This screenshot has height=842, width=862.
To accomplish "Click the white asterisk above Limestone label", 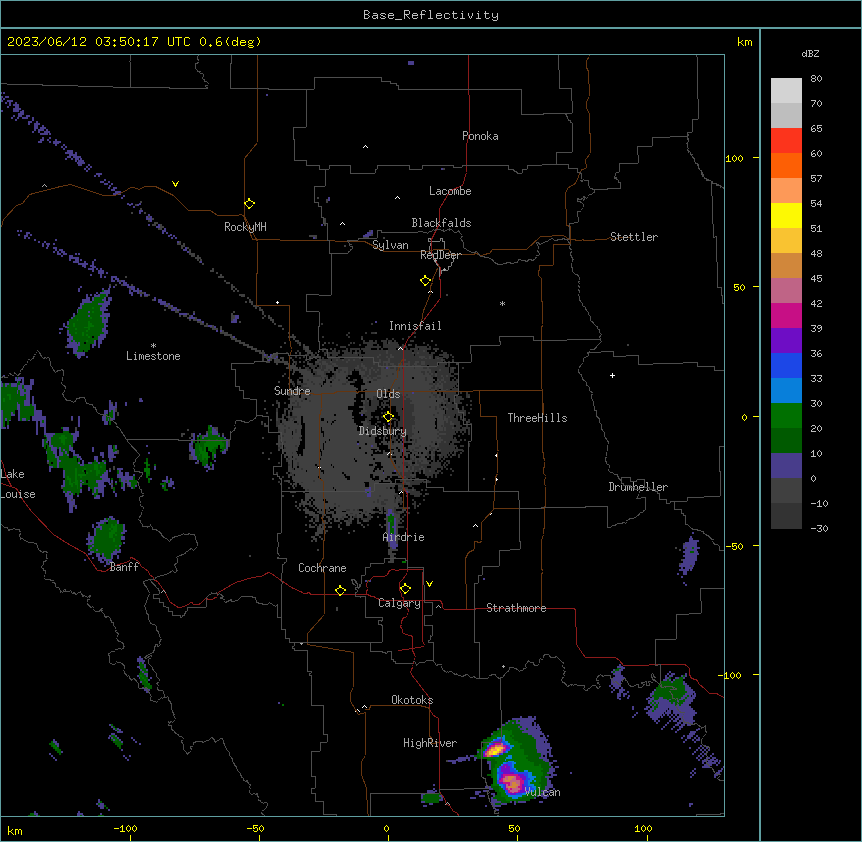I will [153, 346].
